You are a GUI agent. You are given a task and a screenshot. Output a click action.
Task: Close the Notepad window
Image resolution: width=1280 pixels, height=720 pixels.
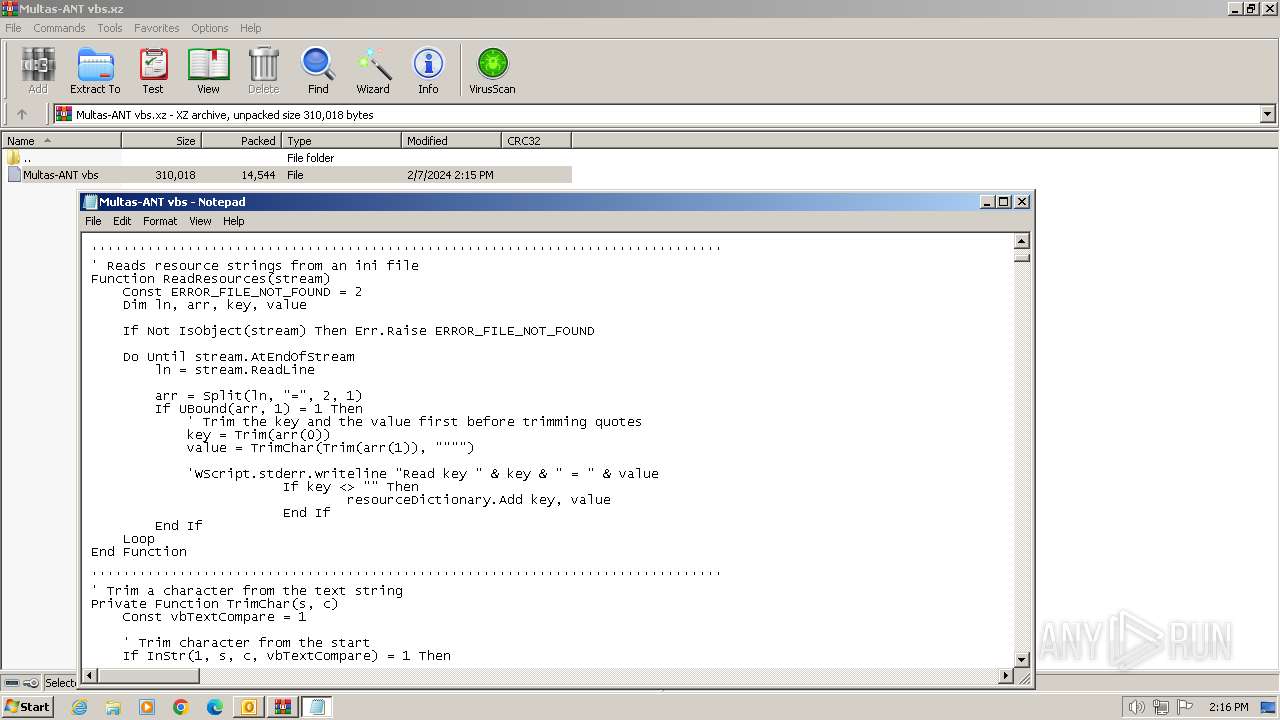click(1022, 202)
